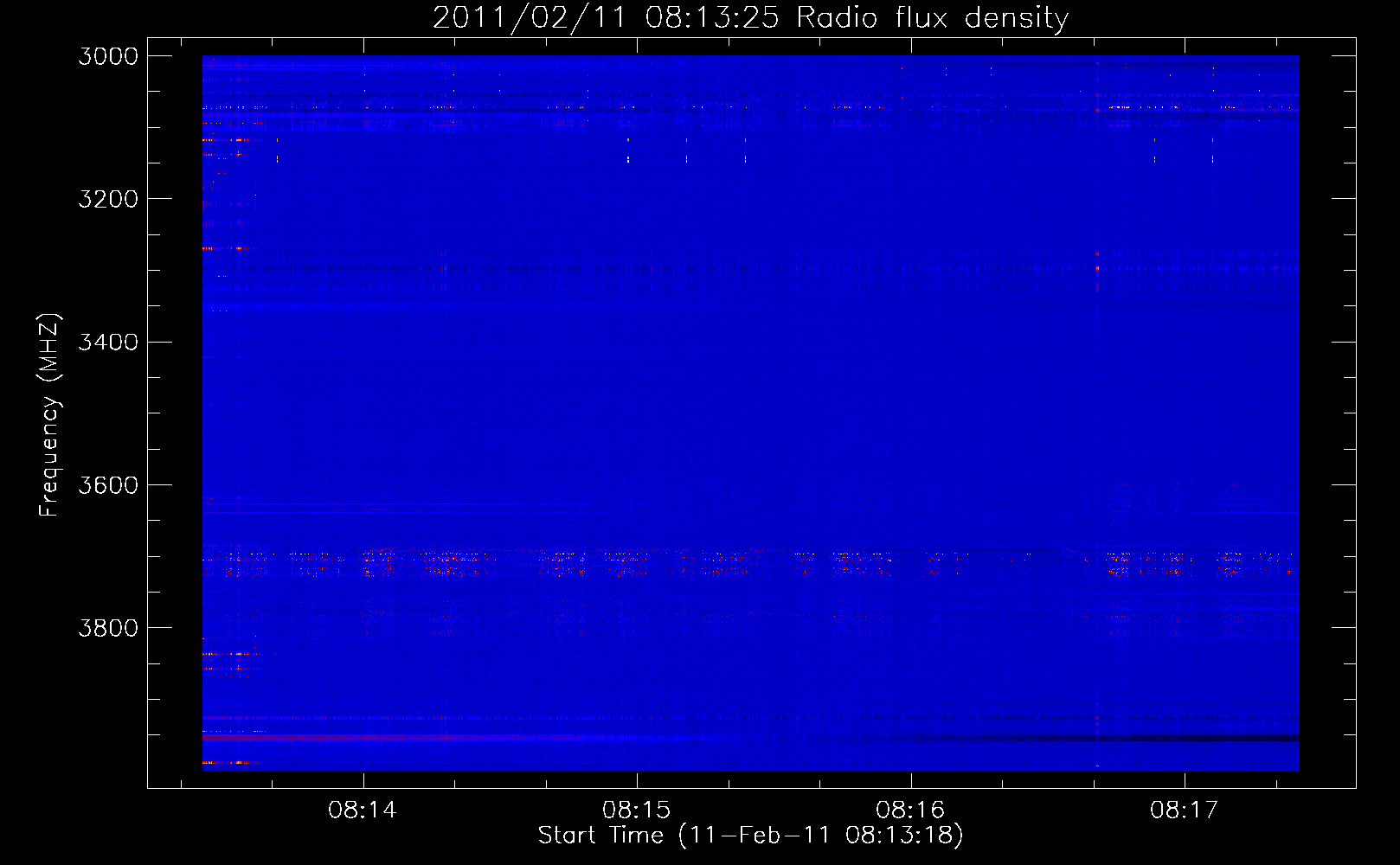Click the 3200 frequency tick label
Viewport: 1400px width, 865px height.
click(108, 199)
